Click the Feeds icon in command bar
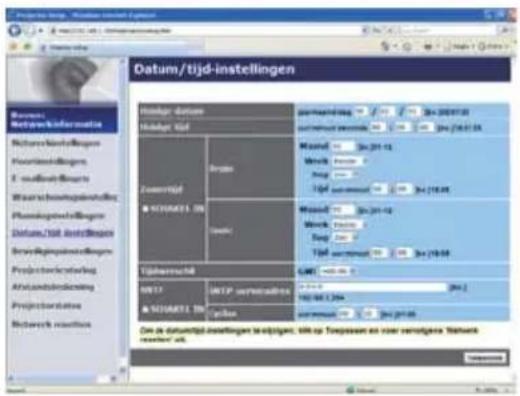Screen dimensions: 520x396 (407, 47)
